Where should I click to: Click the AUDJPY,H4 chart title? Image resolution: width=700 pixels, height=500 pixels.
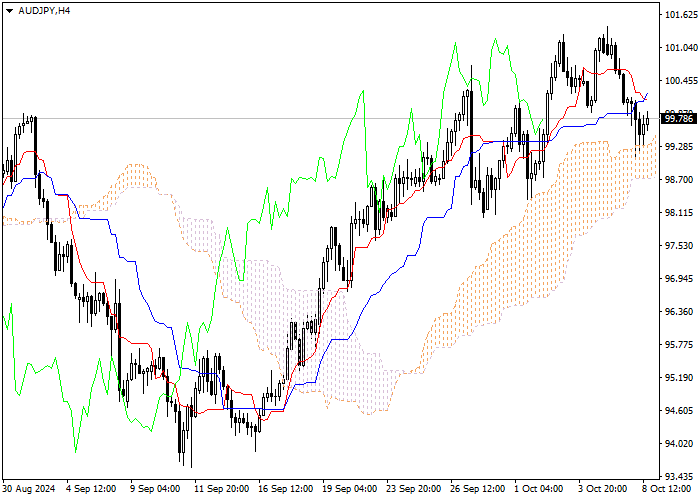click(x=44, y=11)
